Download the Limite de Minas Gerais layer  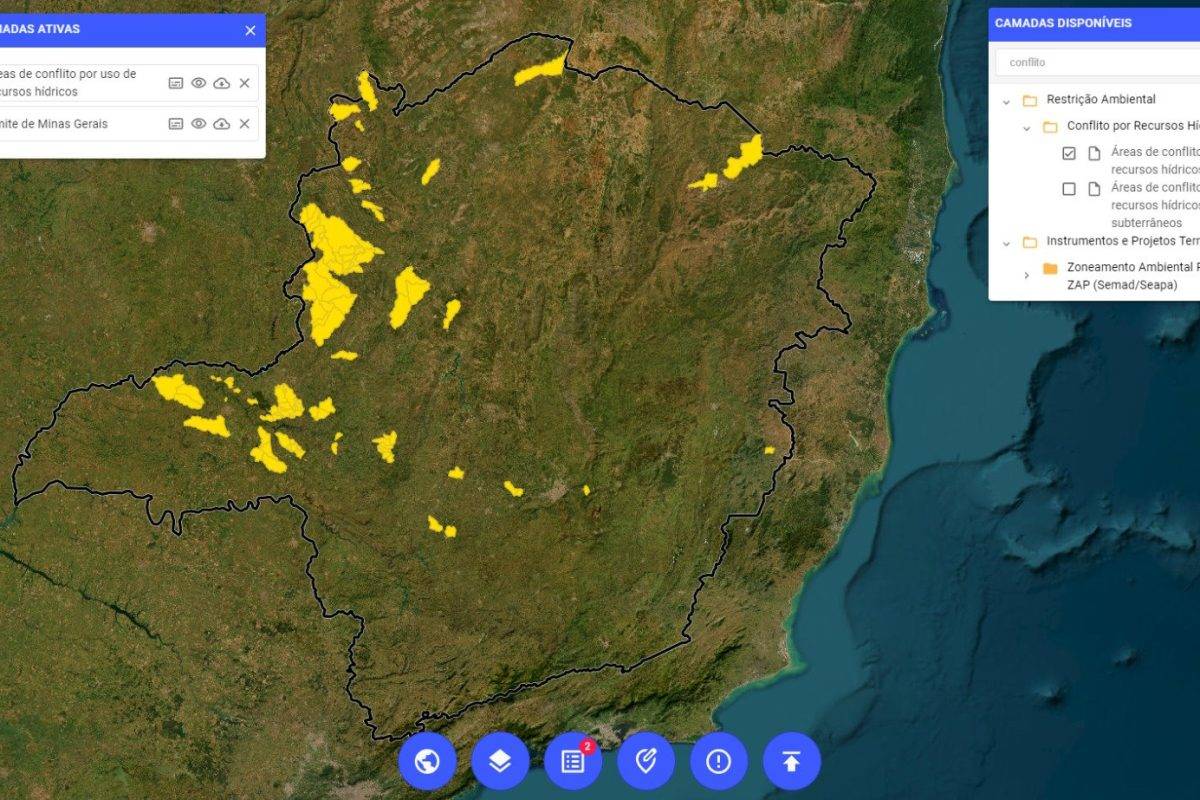[221, 124]
